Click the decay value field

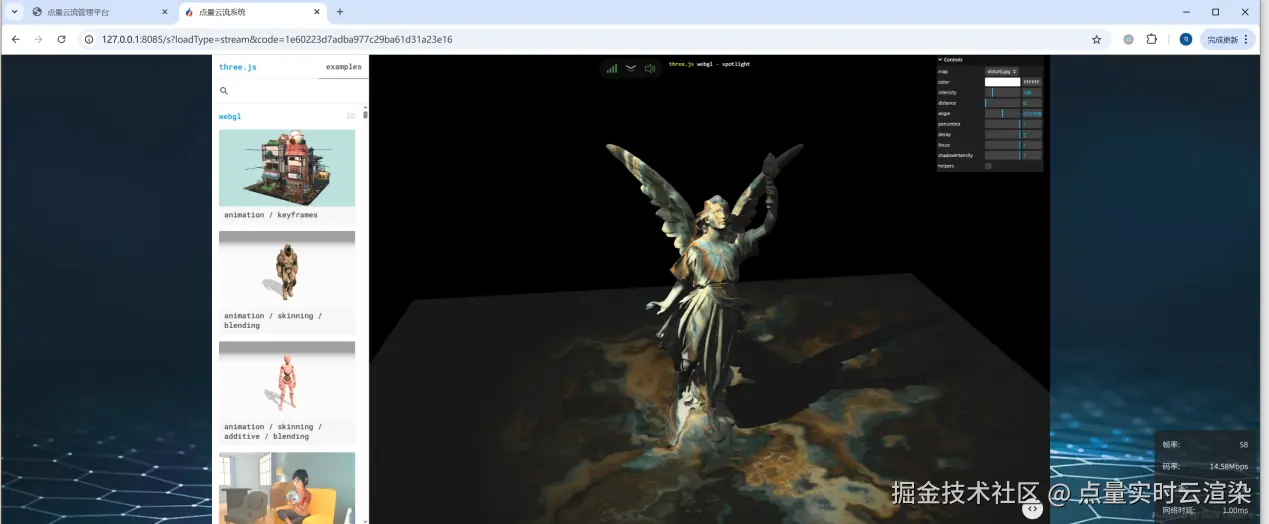1032,134
